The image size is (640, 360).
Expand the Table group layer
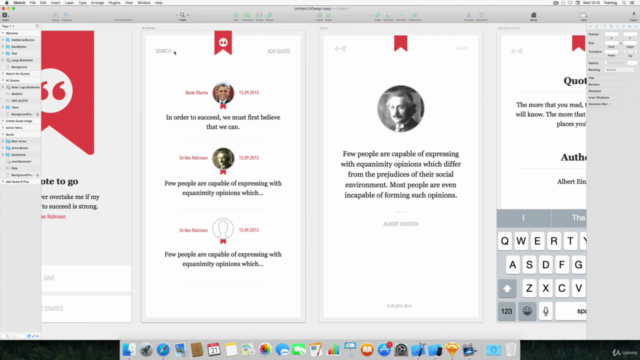(3, 107)
